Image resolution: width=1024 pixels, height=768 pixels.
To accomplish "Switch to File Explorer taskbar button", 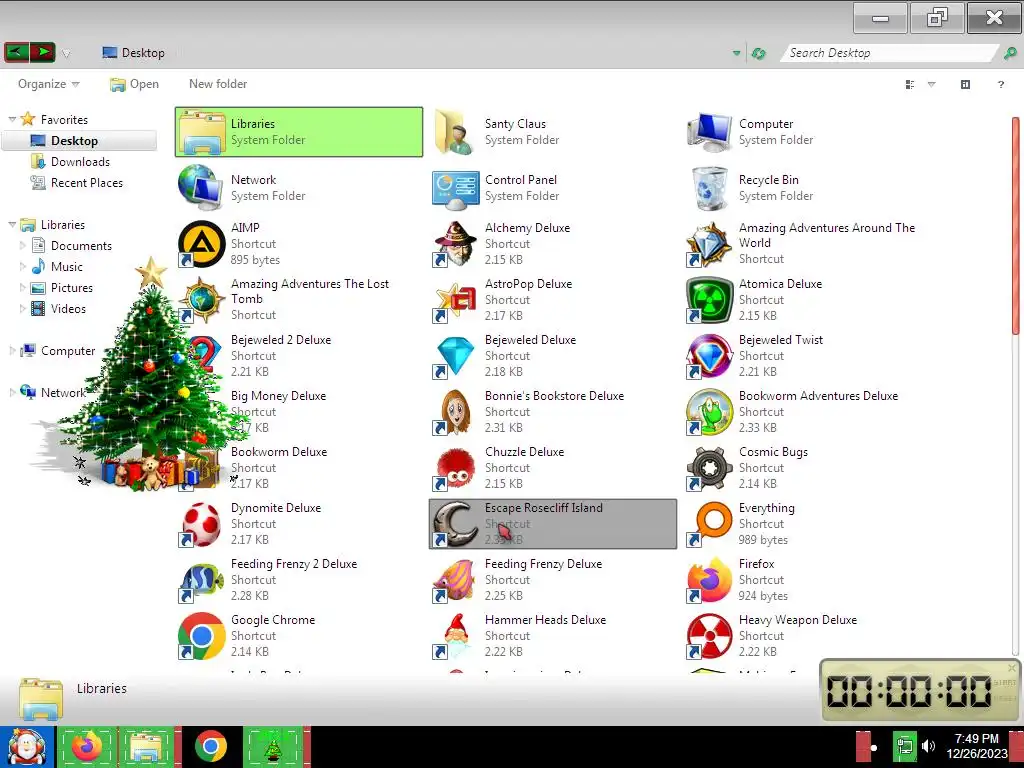I will (148, 746).
